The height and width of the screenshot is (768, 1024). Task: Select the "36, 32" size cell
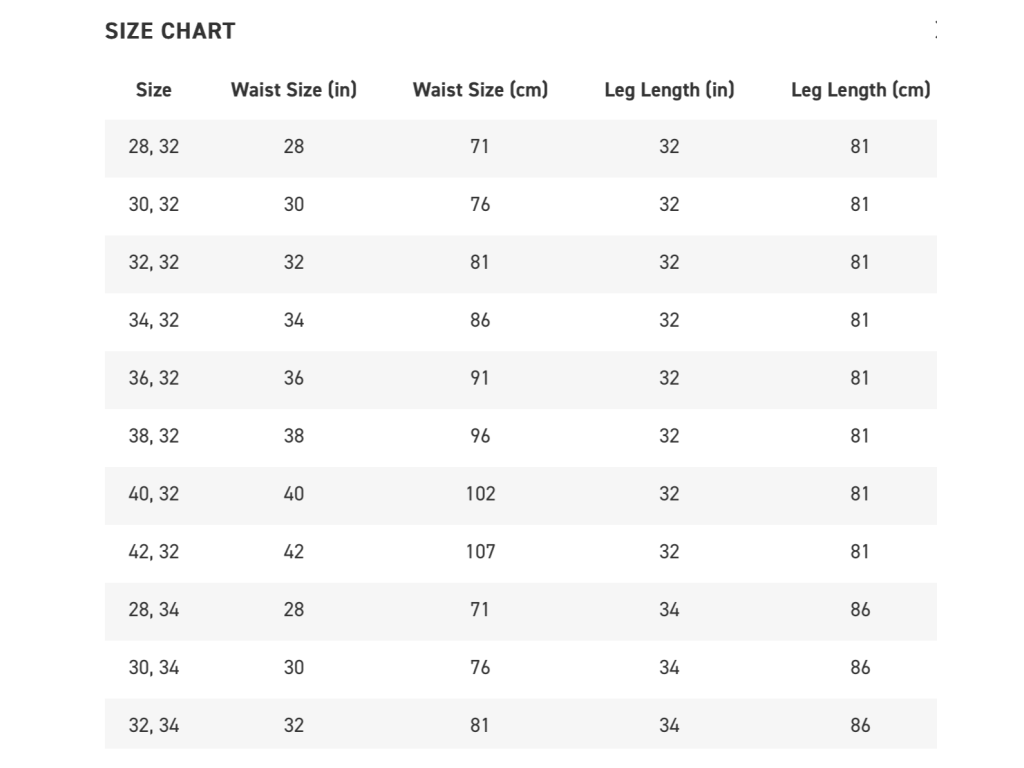154,379
